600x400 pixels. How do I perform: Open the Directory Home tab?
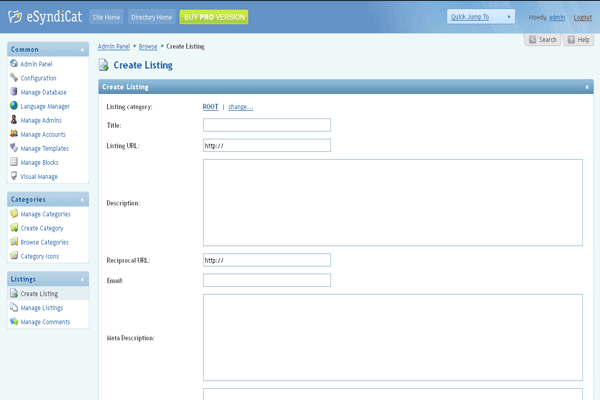click(x=151, y=17)
